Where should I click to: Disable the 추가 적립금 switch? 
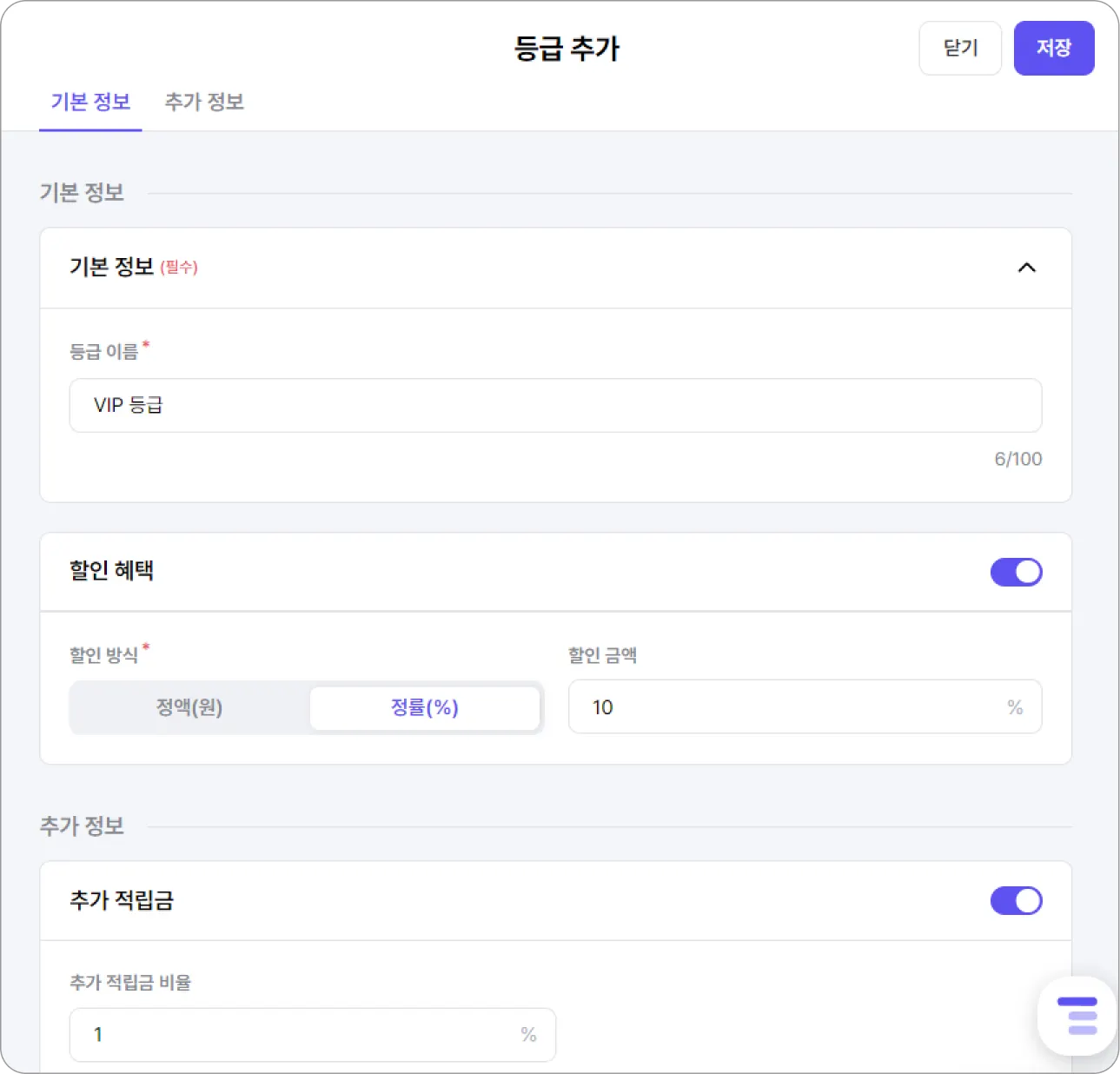[x=1016, y=900]
